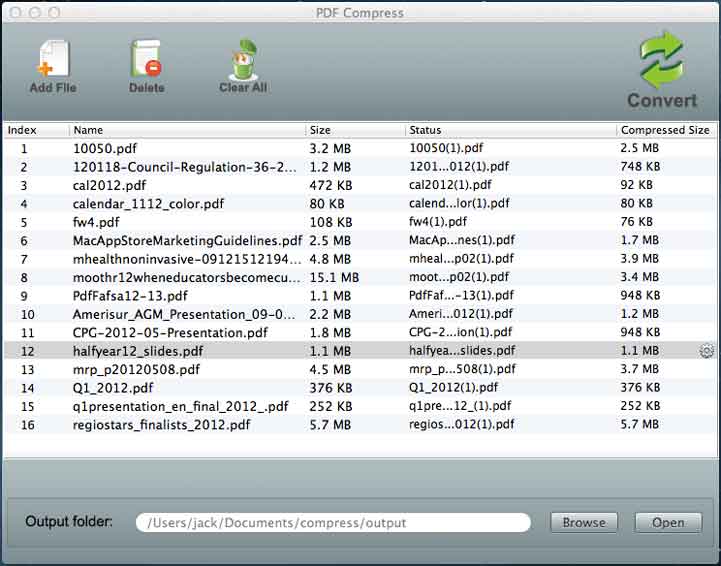Click the Q1_2012(1).pdf status entry
The height and width of the screenshot is (566, 721).
click(x=453, y=387)
